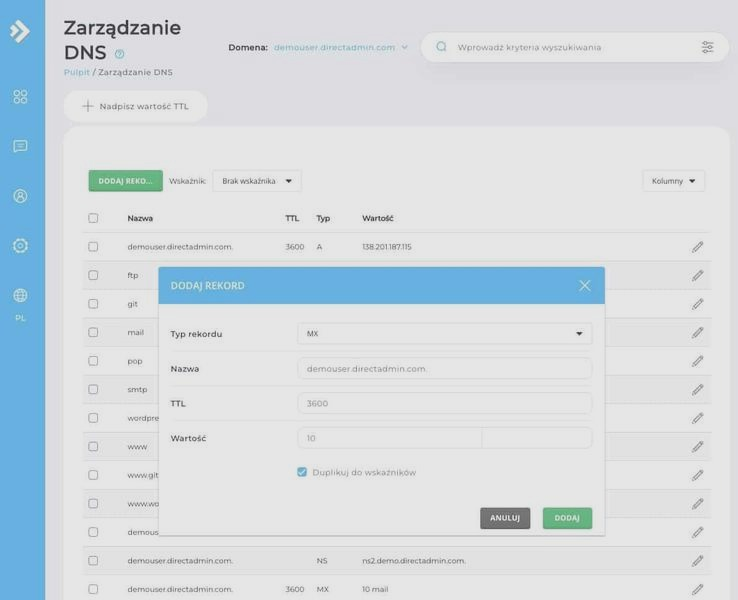Image resolution: width=738 pixels, height=600 pixels.
Task: Check the mail row checkbox
Action: 93,332
